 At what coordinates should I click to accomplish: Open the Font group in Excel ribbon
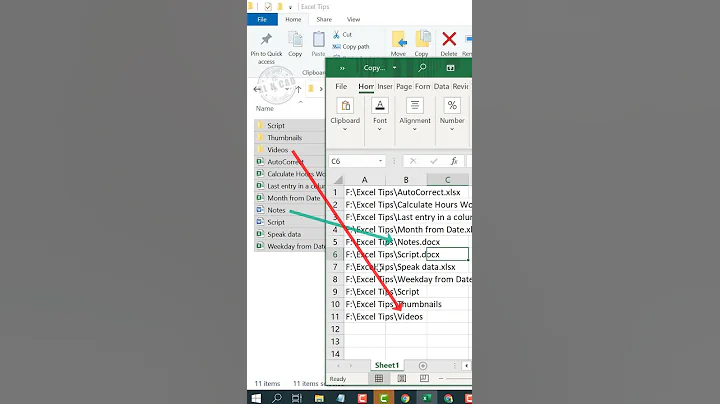380,115
